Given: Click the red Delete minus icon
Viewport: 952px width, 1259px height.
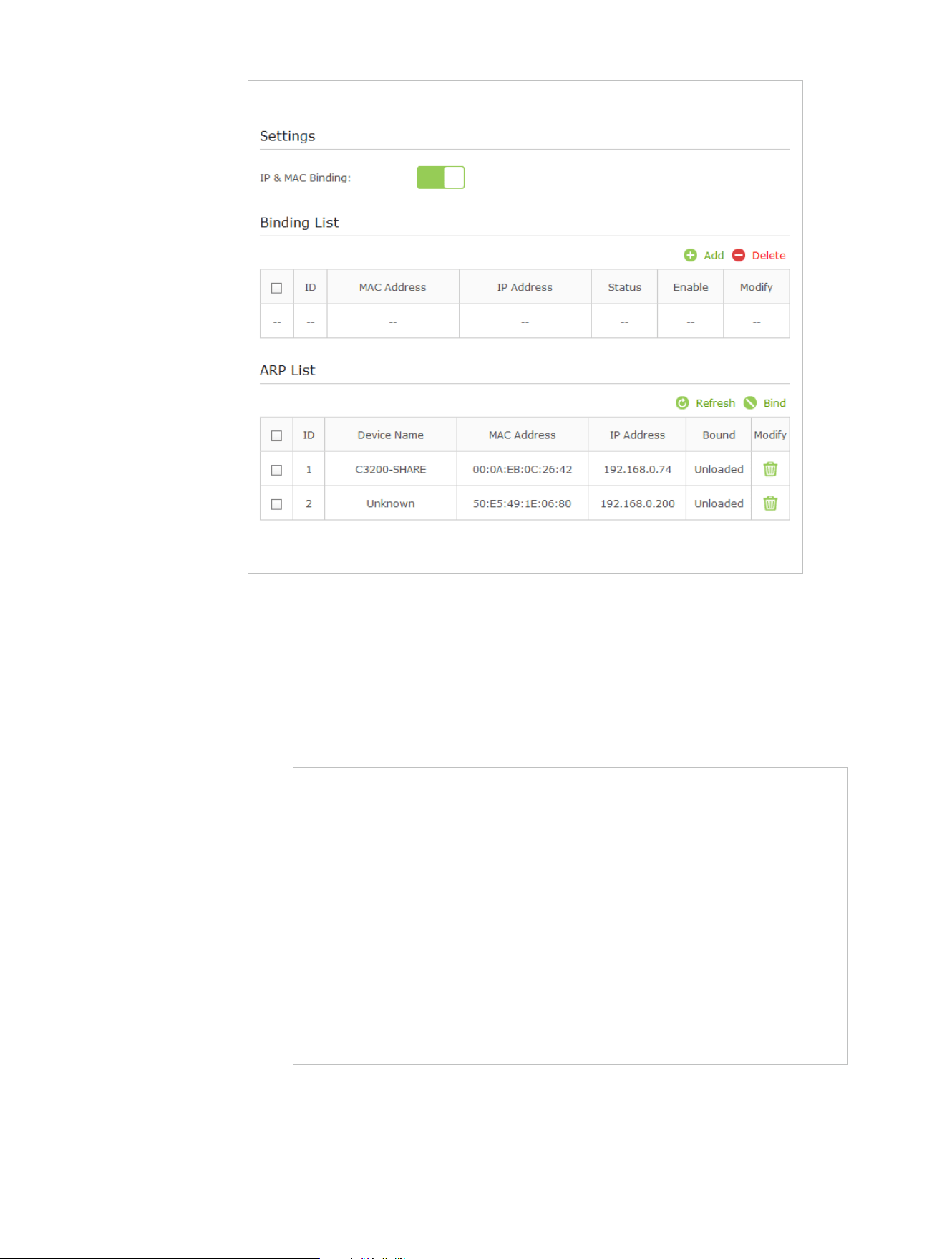Looking at the screenshot, I should click(x=739, y=256).
